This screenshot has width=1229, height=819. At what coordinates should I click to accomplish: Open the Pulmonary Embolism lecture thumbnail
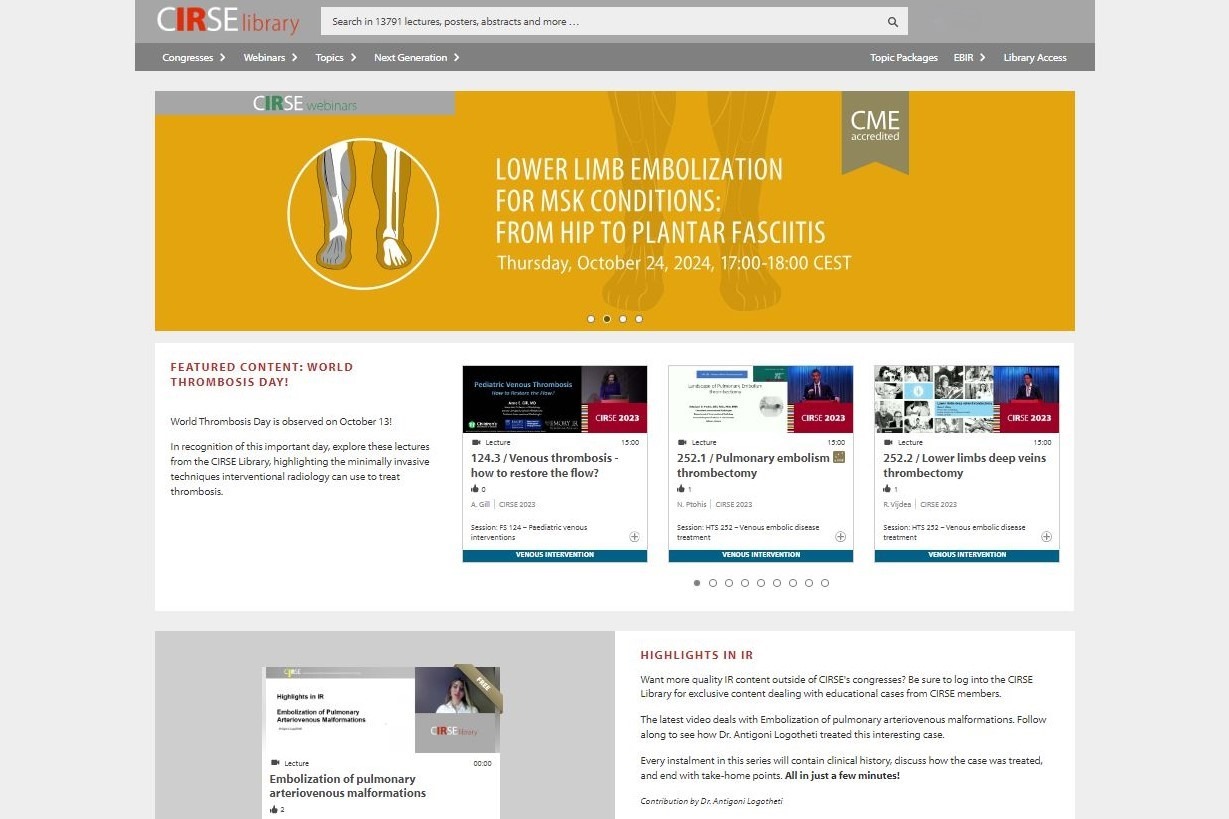(761, 399)
